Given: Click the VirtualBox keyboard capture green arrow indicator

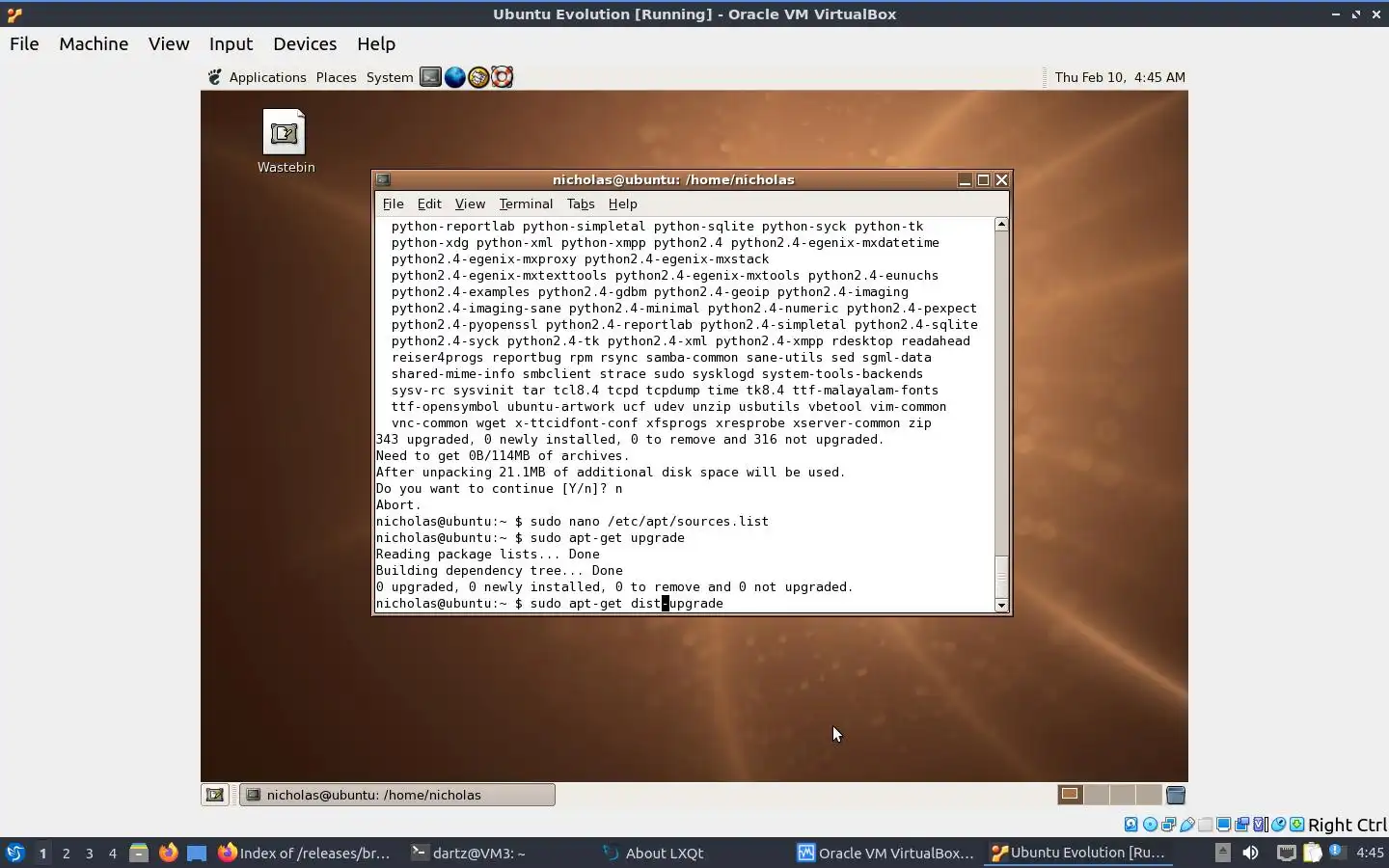Looking at the screenshot, I should coord(1297,825).
